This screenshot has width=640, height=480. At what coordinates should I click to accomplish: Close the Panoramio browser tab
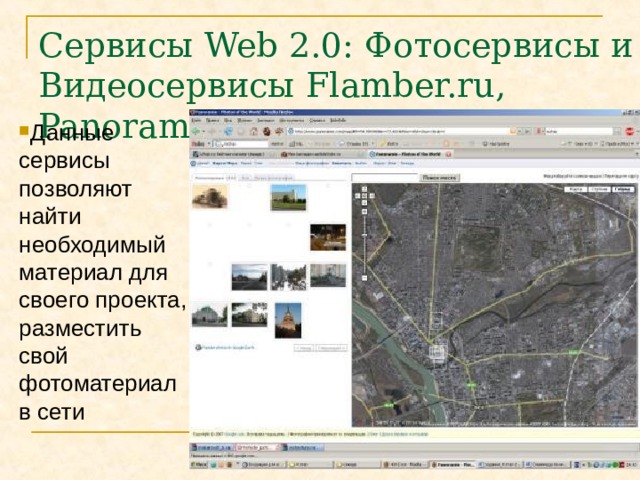pyautogui.click(x=448, y=154)
